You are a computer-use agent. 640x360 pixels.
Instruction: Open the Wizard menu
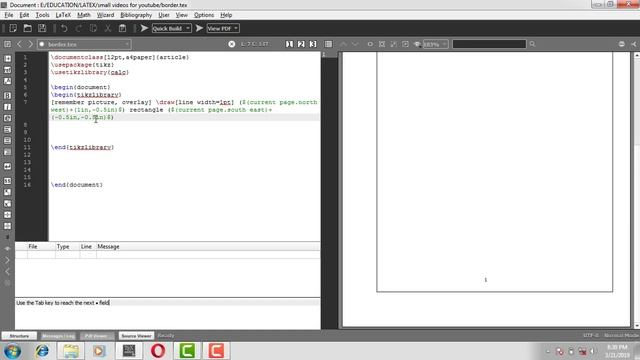click(x=105, y=15)
